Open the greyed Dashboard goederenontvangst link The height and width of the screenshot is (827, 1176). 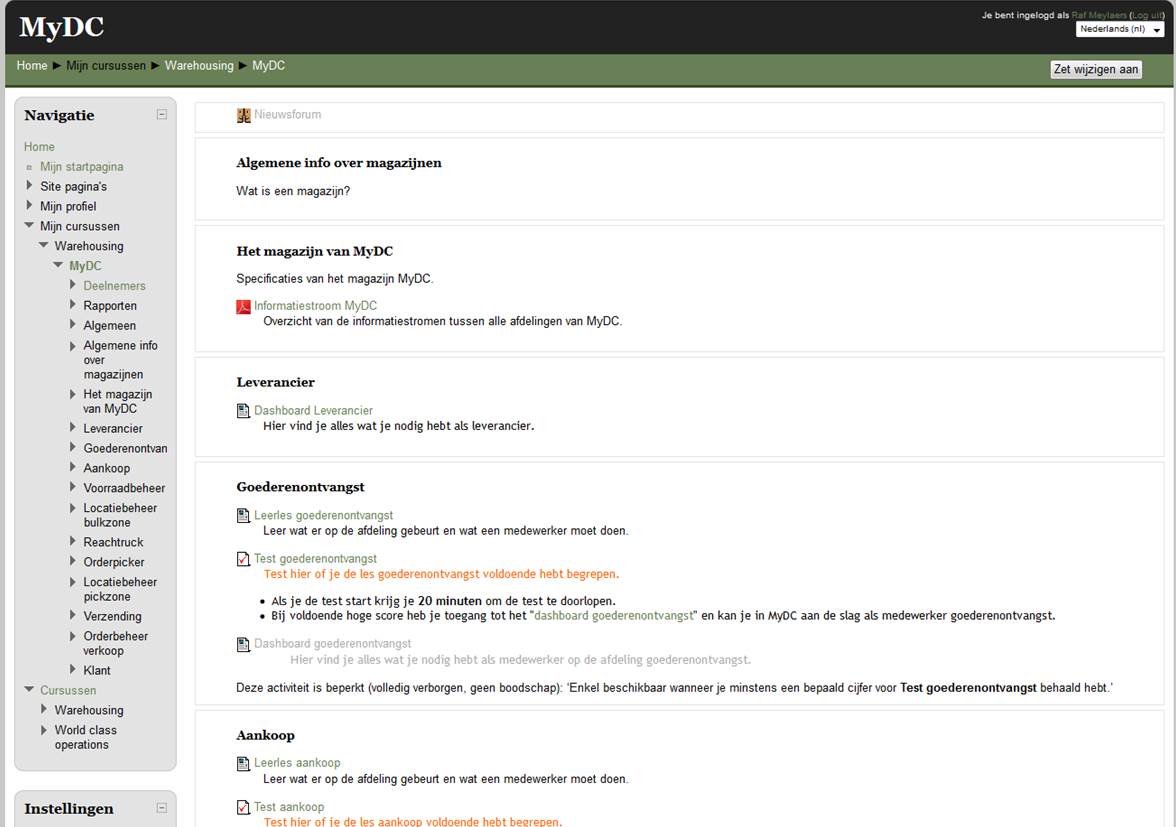point(332,644)
